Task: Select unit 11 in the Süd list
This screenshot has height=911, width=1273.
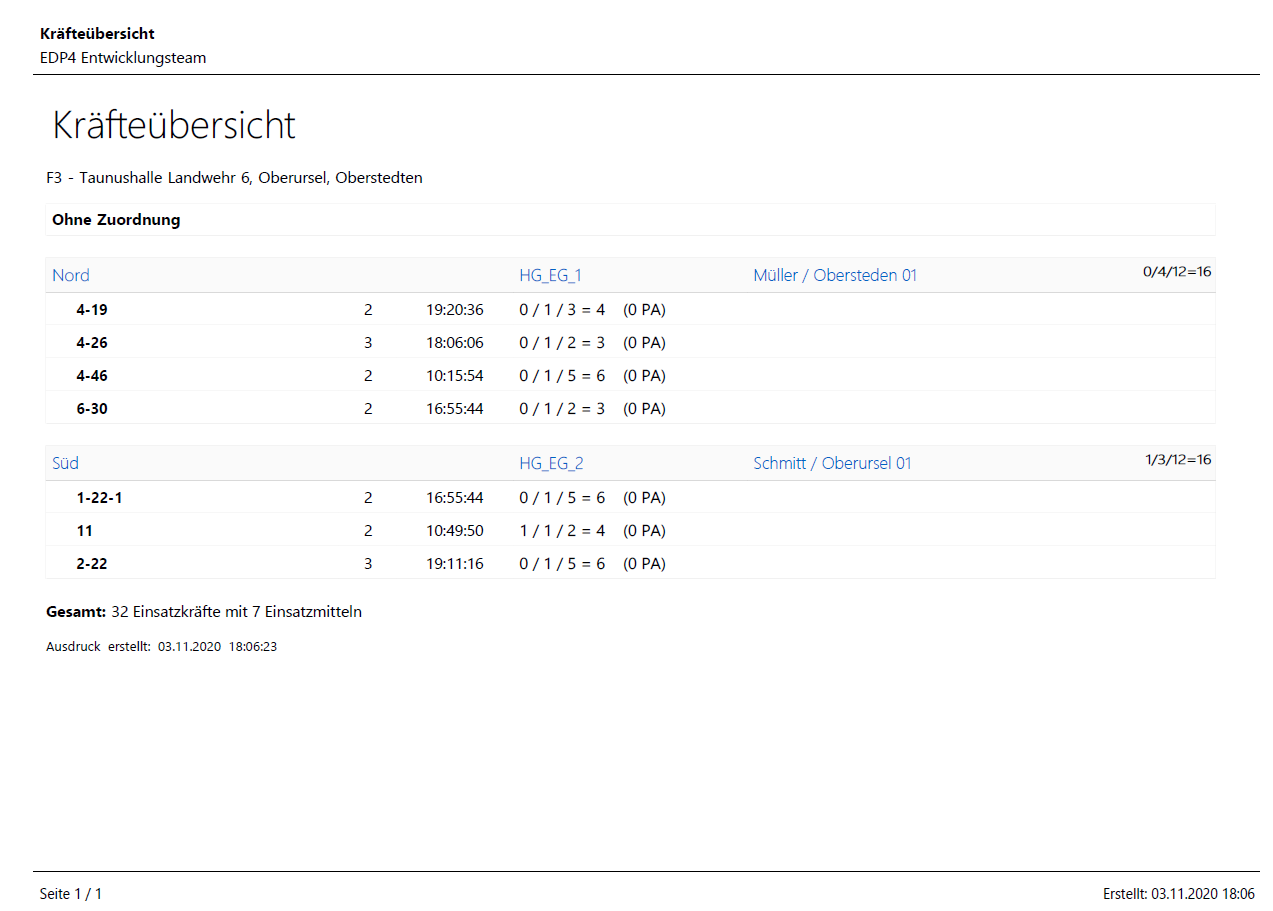Action: [x=85, y=531]
